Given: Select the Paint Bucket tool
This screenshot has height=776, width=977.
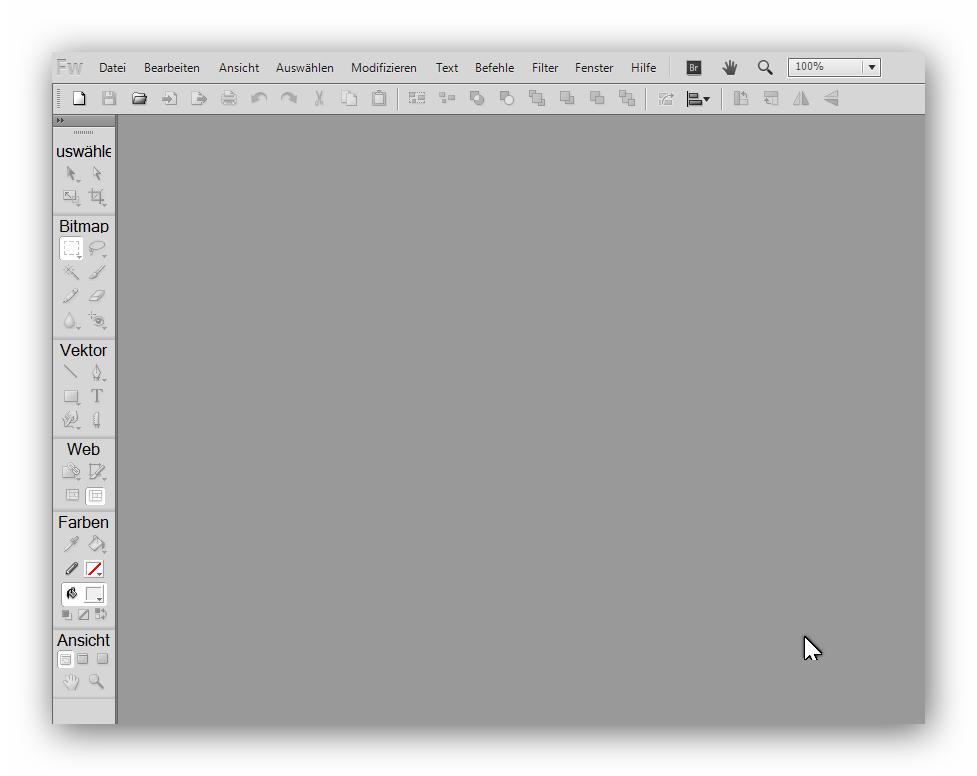Looking at the screenshot, I should click(97, 545).
